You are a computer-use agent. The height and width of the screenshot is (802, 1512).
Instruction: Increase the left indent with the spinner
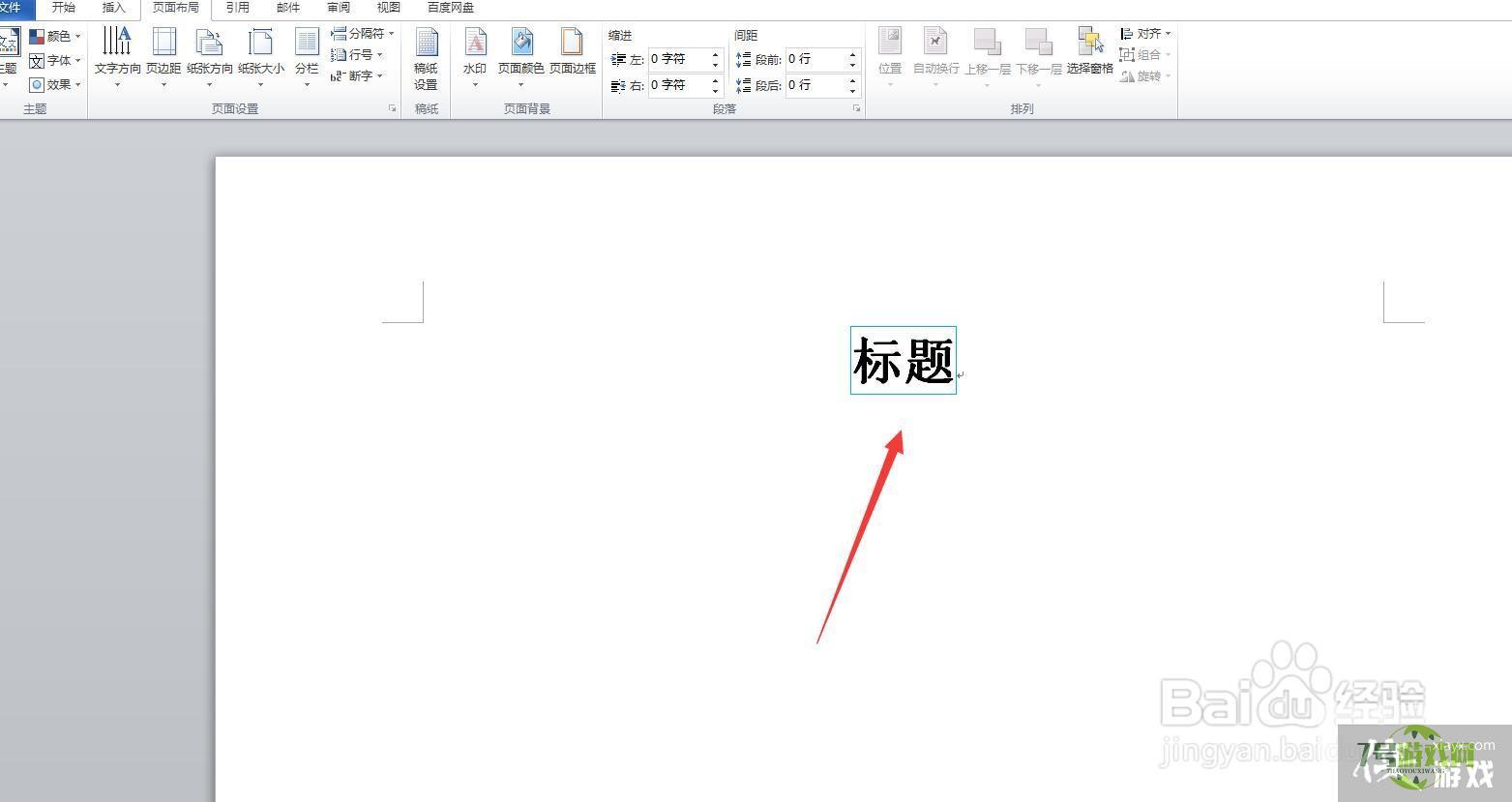coord(716,54)
